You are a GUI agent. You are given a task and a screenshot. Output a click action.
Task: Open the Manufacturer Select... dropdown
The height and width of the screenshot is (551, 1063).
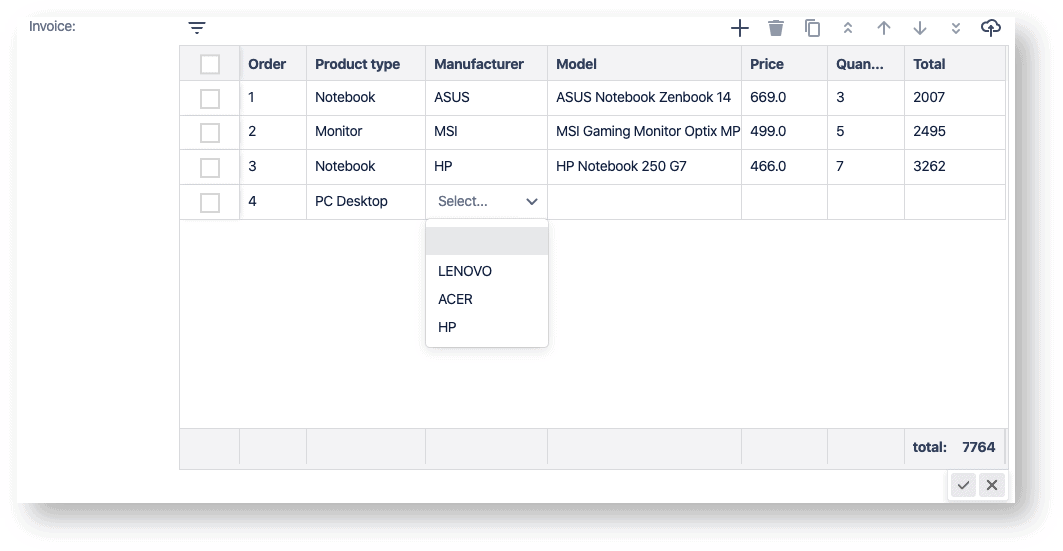click(x=487, y=201)
